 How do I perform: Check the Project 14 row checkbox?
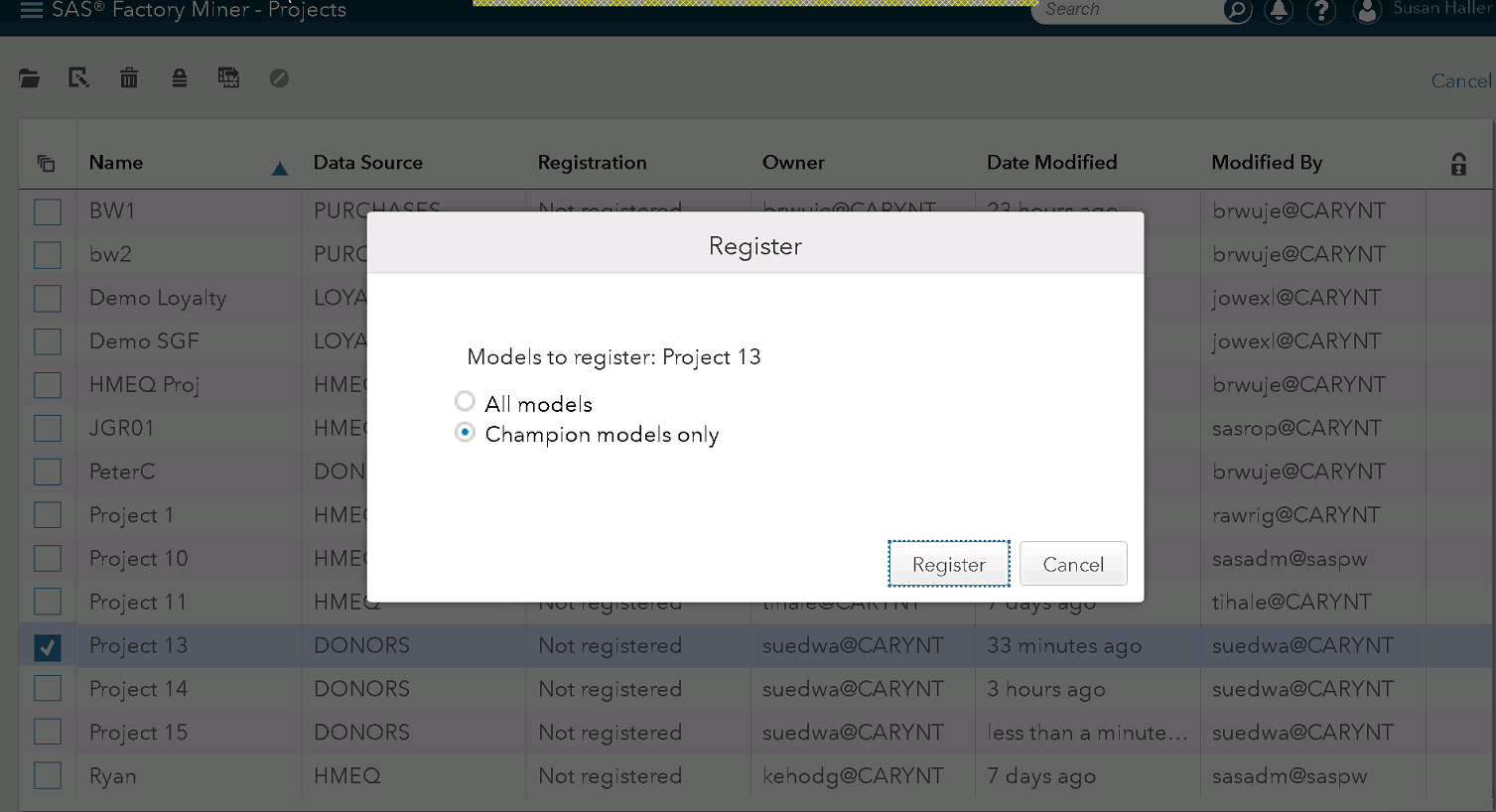48,689
